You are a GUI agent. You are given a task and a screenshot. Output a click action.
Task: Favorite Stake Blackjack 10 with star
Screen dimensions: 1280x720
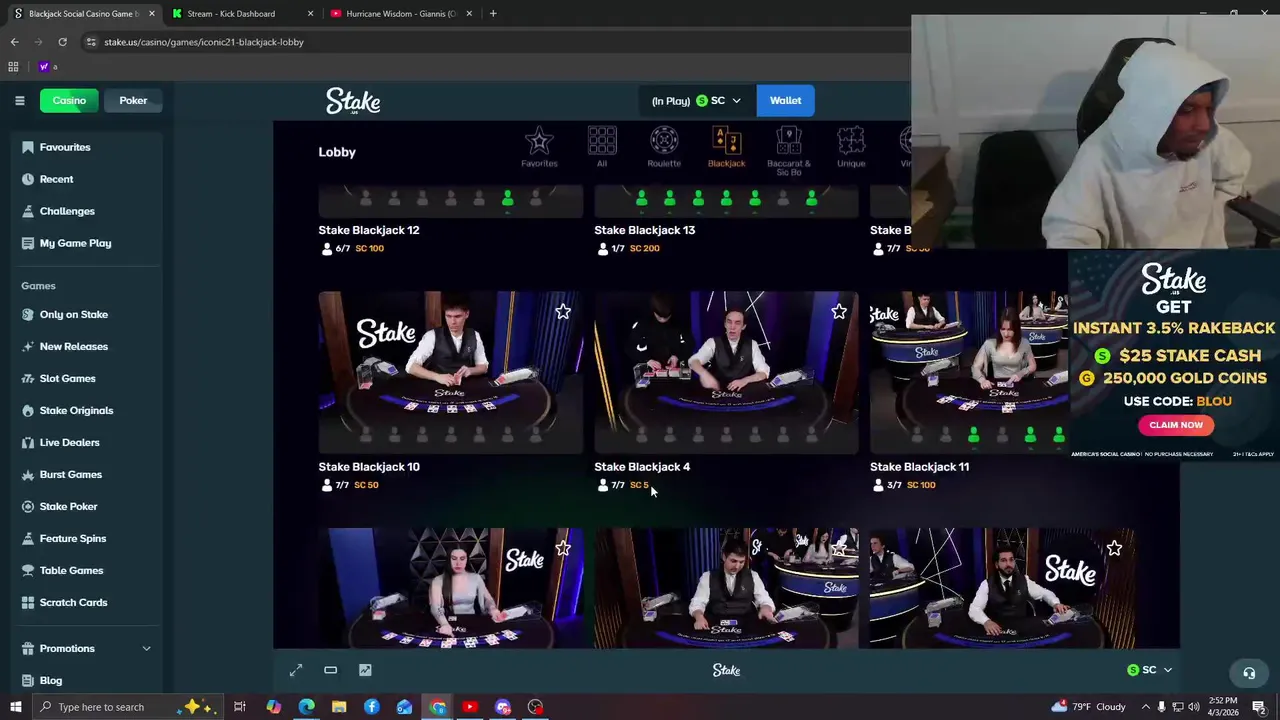pyautogui.click(x=563, y=312)
